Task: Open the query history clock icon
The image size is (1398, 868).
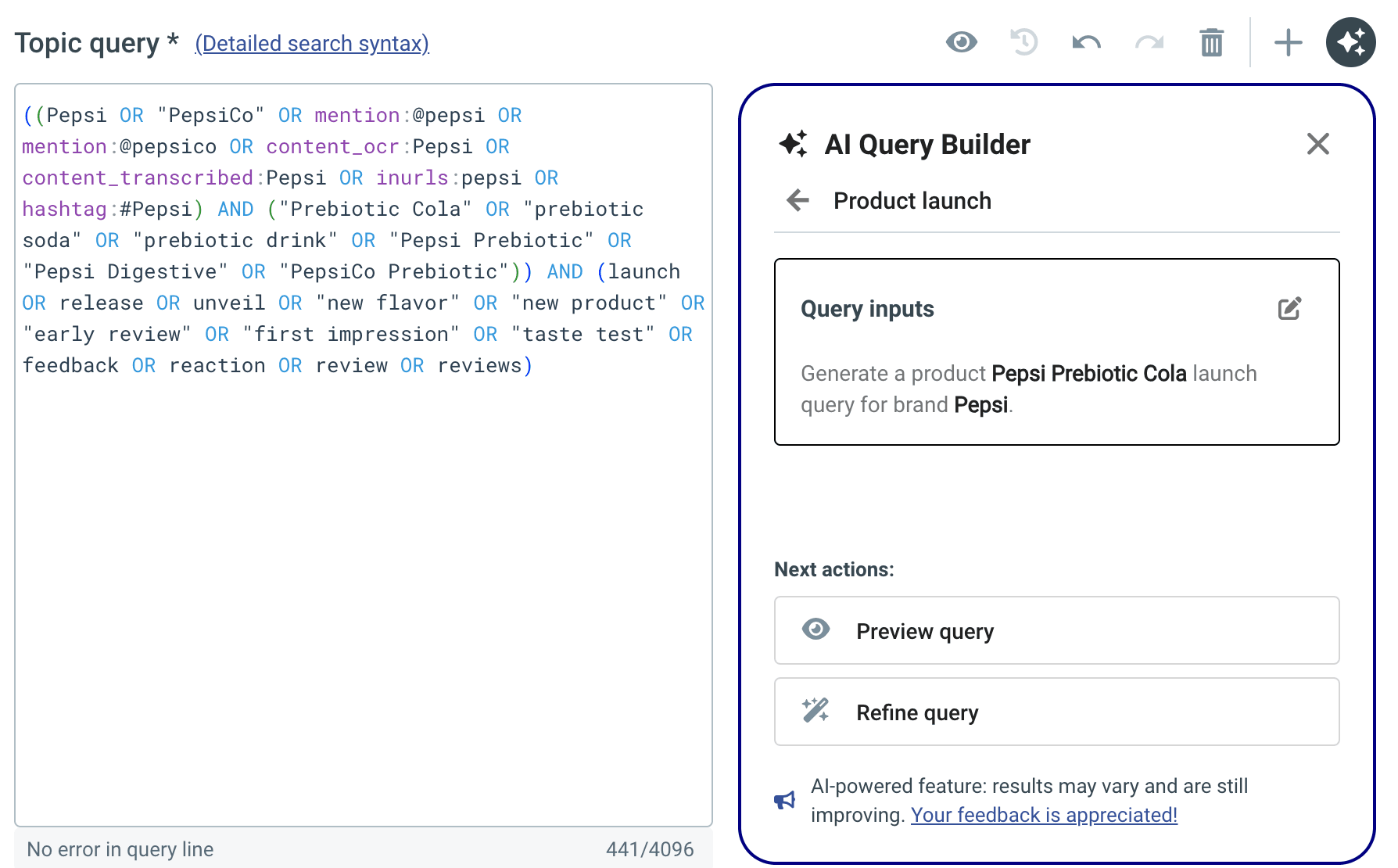Action: click(x=1023, y=42)
